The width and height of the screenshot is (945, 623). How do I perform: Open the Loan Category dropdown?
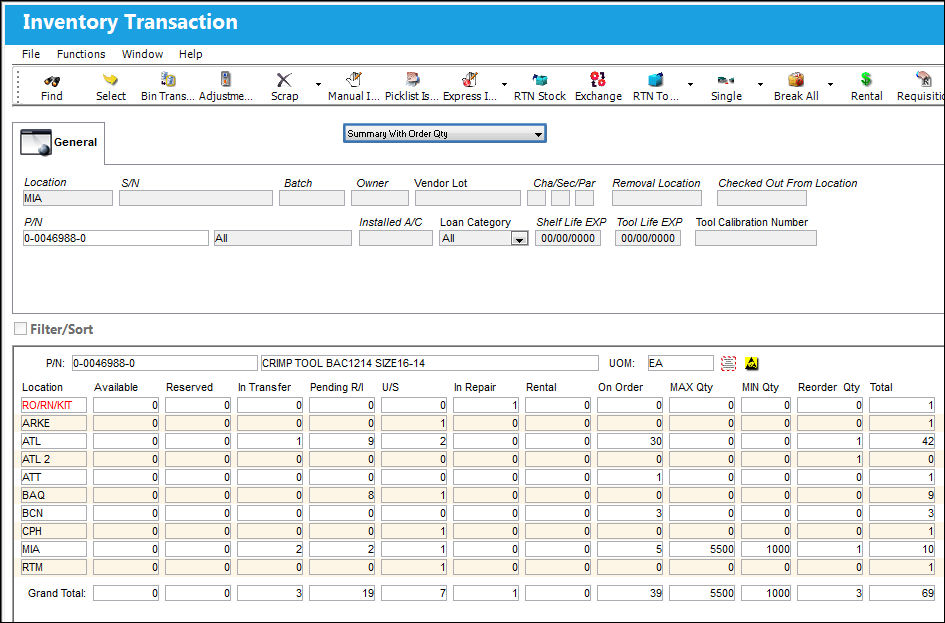(x=519, y=239)
